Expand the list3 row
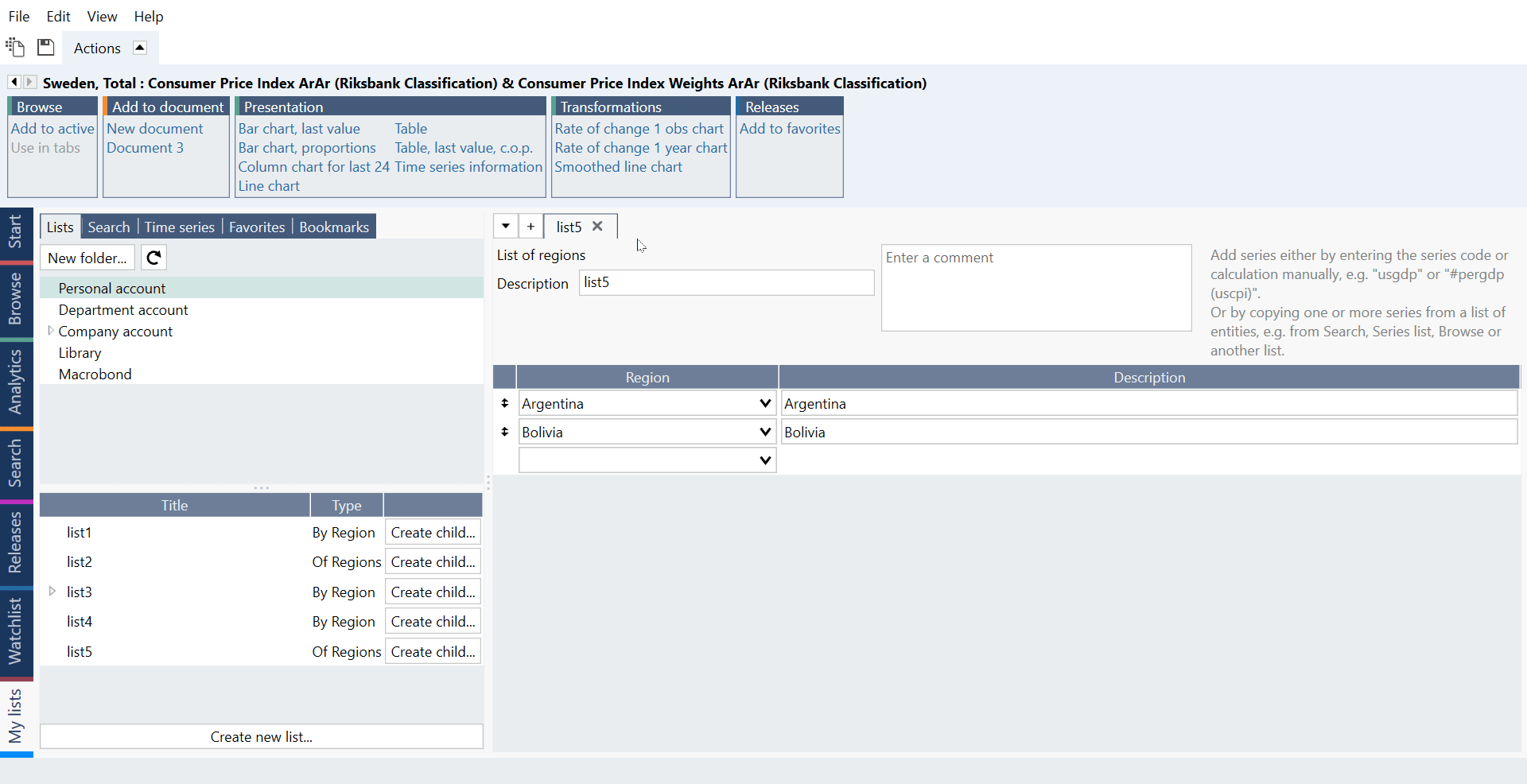The height and width of the screenshot is (784, 1527). tap(52, 592)
